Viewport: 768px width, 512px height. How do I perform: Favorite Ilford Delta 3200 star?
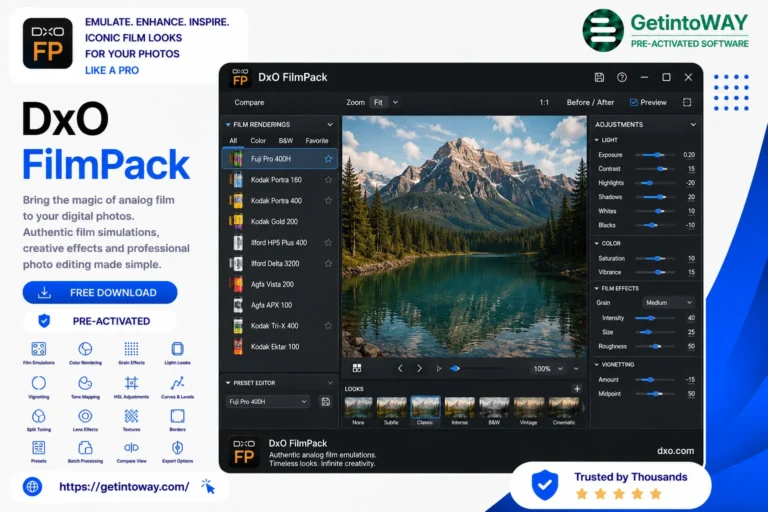coord(328,263)
